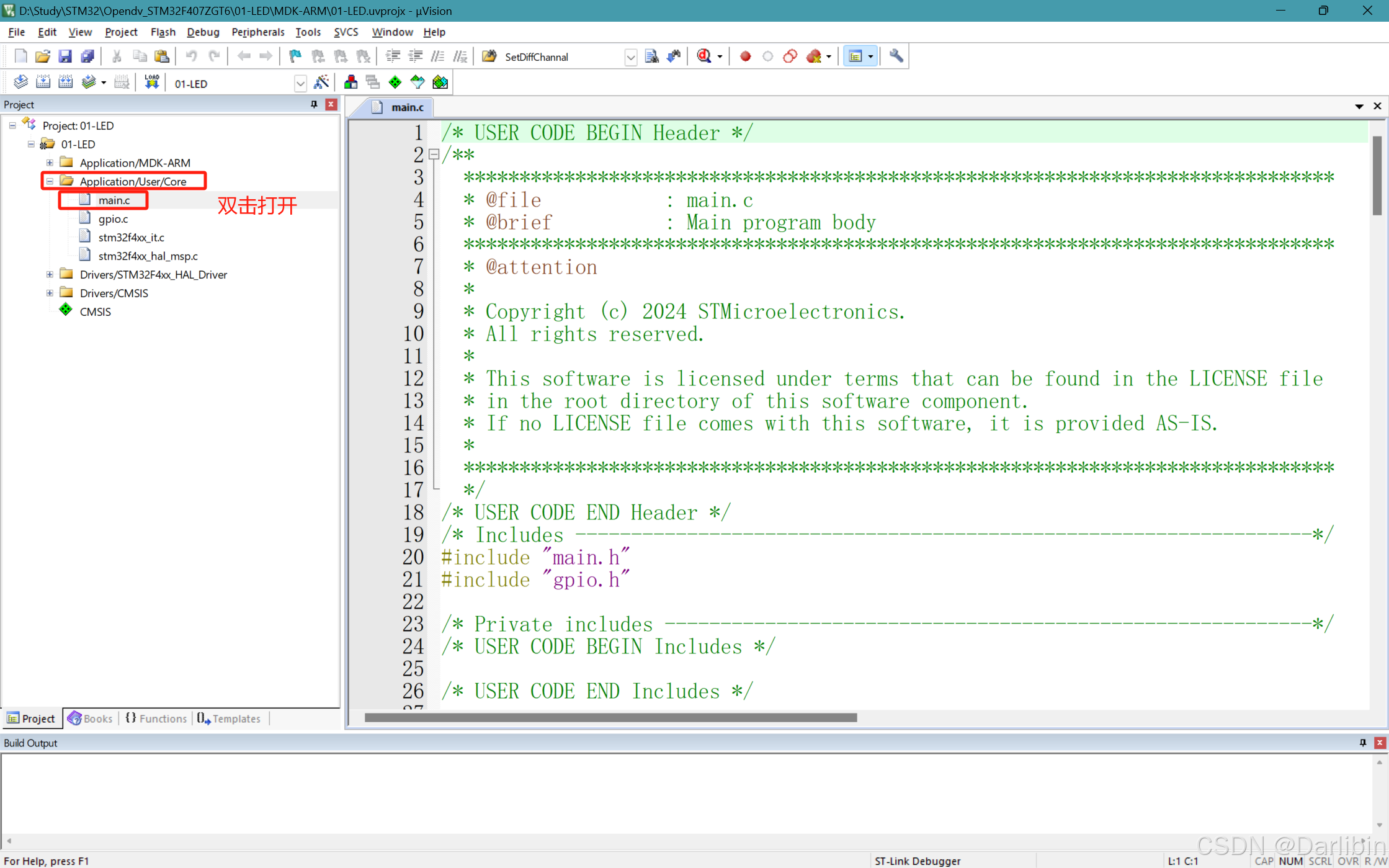
Task: Expand the Drivers/STM32F4xx_HAL_Driver folder
Action: pos(50,274)
